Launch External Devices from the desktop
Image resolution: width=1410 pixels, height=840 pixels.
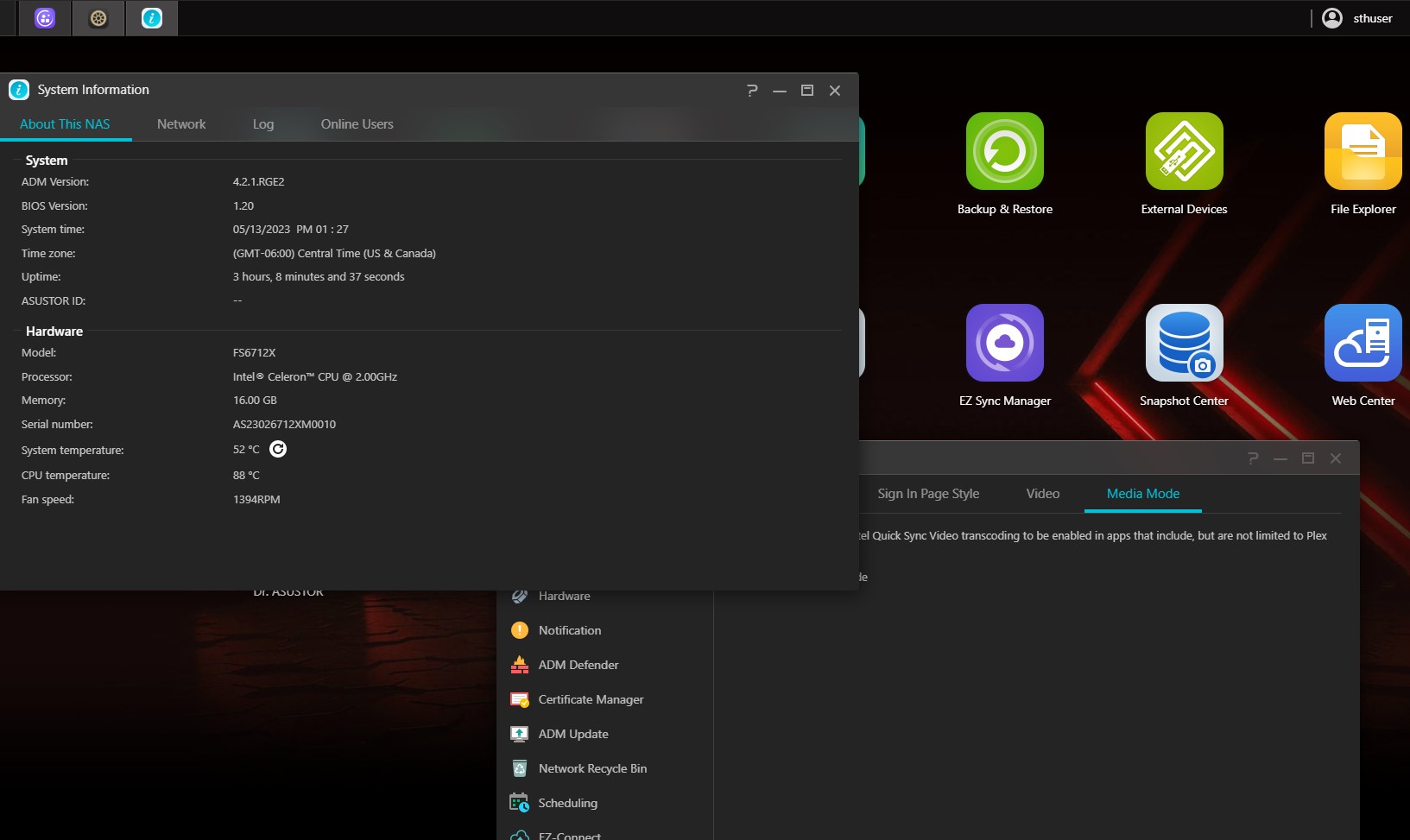point(1184,152)
